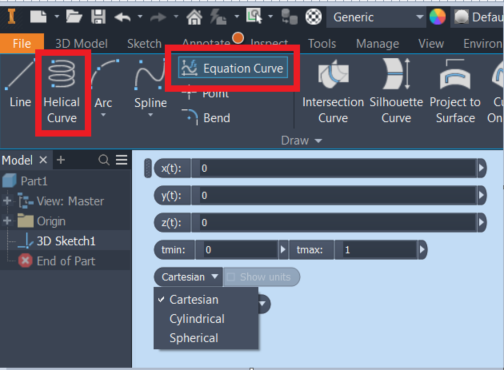The image size is (504, 370).
Task: Open the File tab
Action: [x=22, y=44]
